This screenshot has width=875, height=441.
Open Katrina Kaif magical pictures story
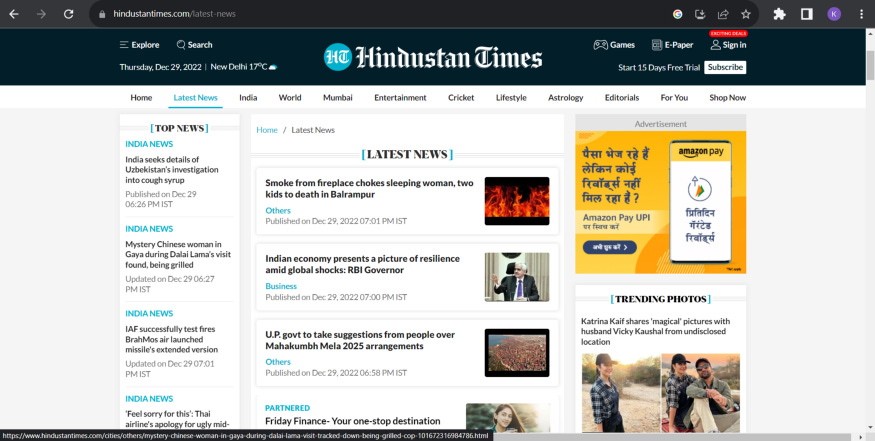click(x=655, y=331)
